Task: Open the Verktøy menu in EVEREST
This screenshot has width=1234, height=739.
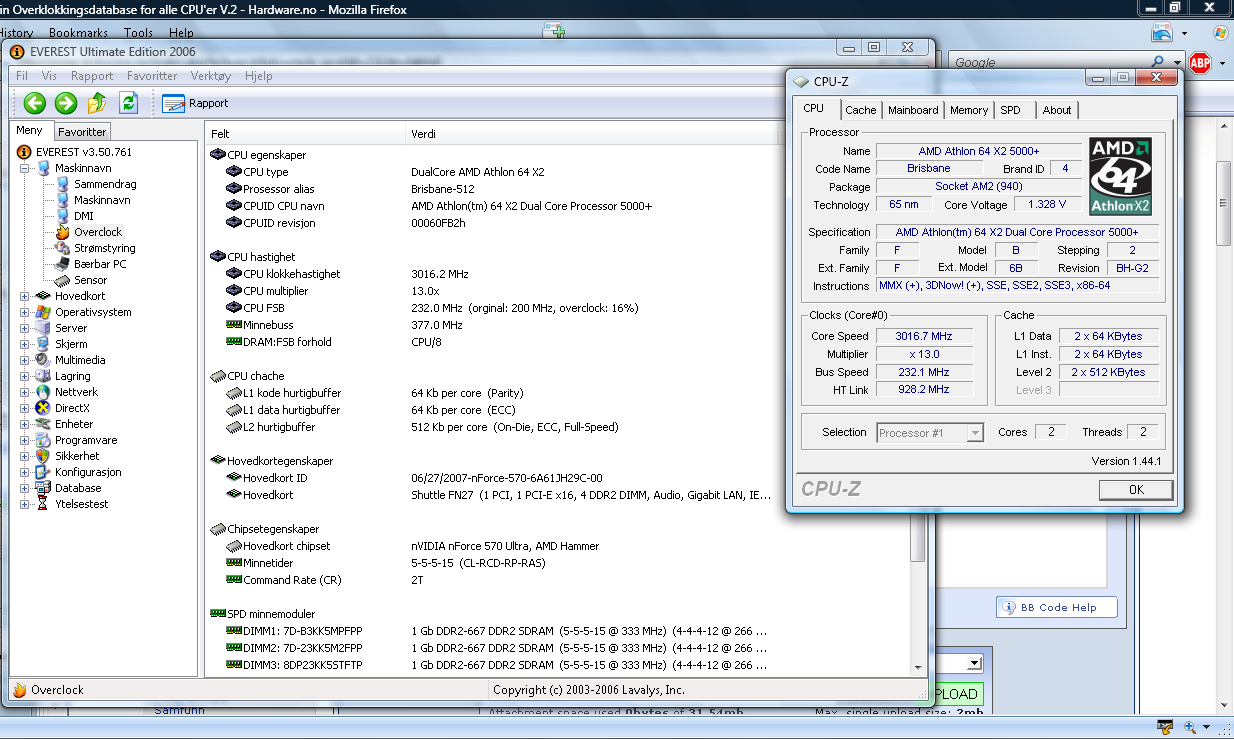Action: [x=210, y=76]
